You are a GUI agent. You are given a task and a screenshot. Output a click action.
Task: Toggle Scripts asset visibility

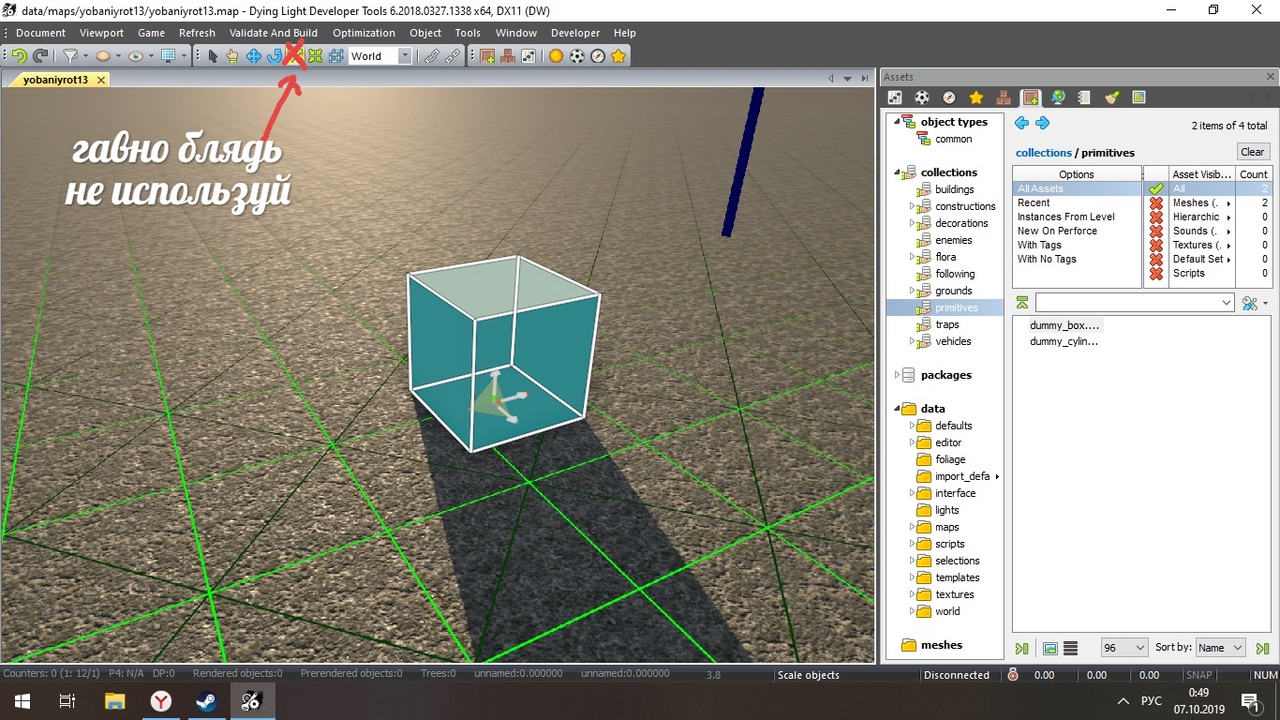pyautogui.click(x=1156, y=273)
